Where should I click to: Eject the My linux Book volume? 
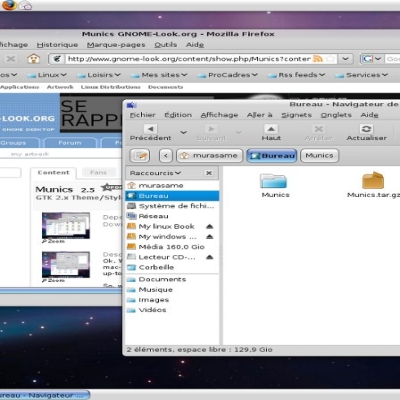click(x=209, y=227)
